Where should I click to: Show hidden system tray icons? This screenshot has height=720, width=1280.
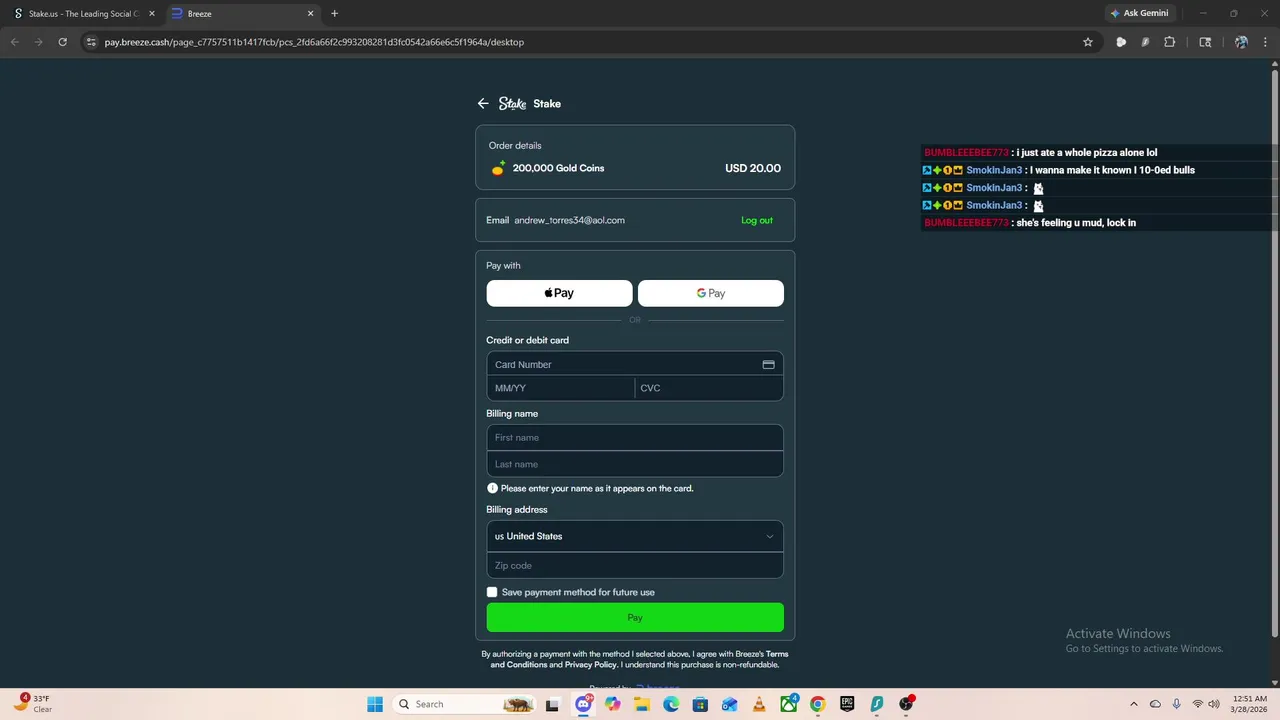click(1133, 704)
